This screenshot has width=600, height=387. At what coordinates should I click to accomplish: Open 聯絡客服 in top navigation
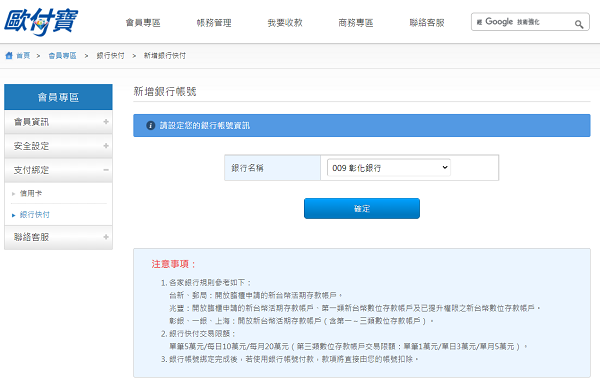tap(427, 23)
